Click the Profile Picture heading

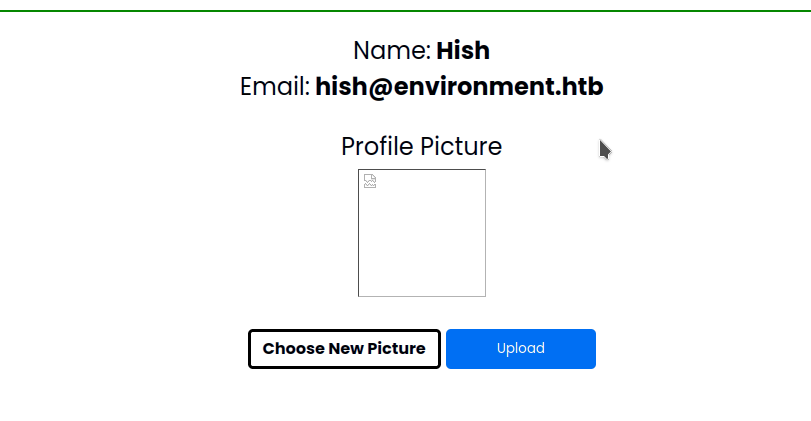pos(421,147)
